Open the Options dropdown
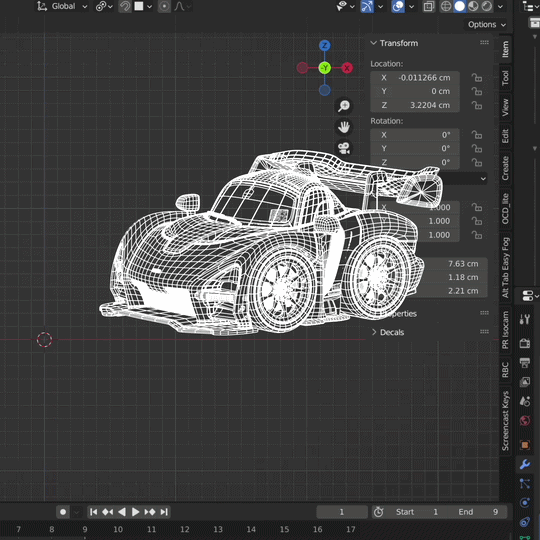The width and height of the screenshot is (540, 540). click(x=487, y=24)
